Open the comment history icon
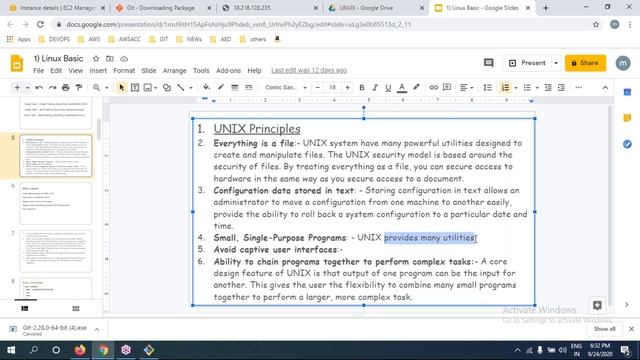This screenshot has width=640, height=360. click(x=488, y=63)
